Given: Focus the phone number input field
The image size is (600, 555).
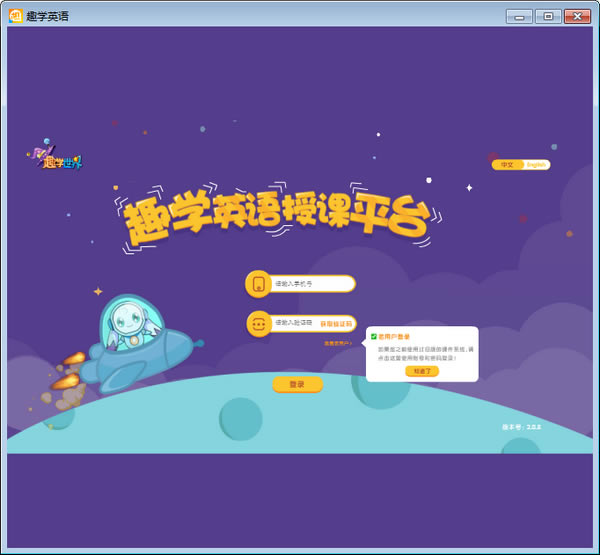Looking at the screenshot, I should (x=313, y=284).
